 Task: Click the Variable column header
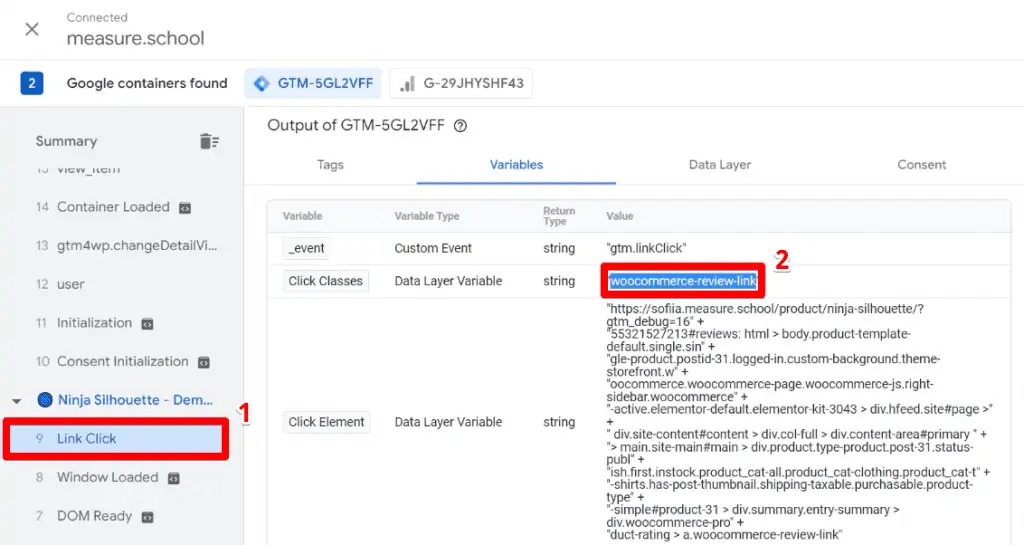coord(302,216)
